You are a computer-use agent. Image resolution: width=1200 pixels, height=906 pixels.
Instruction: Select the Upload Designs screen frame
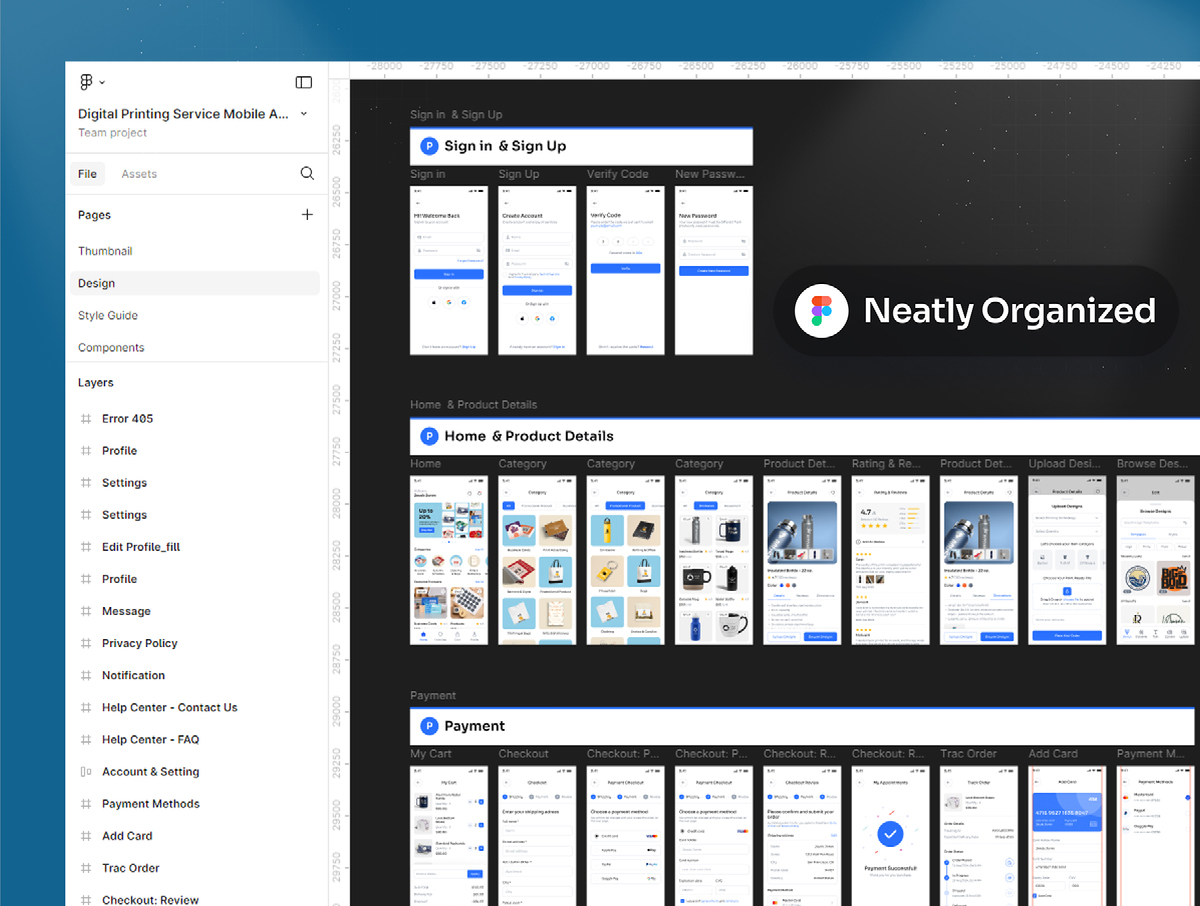pos(1067,560)
